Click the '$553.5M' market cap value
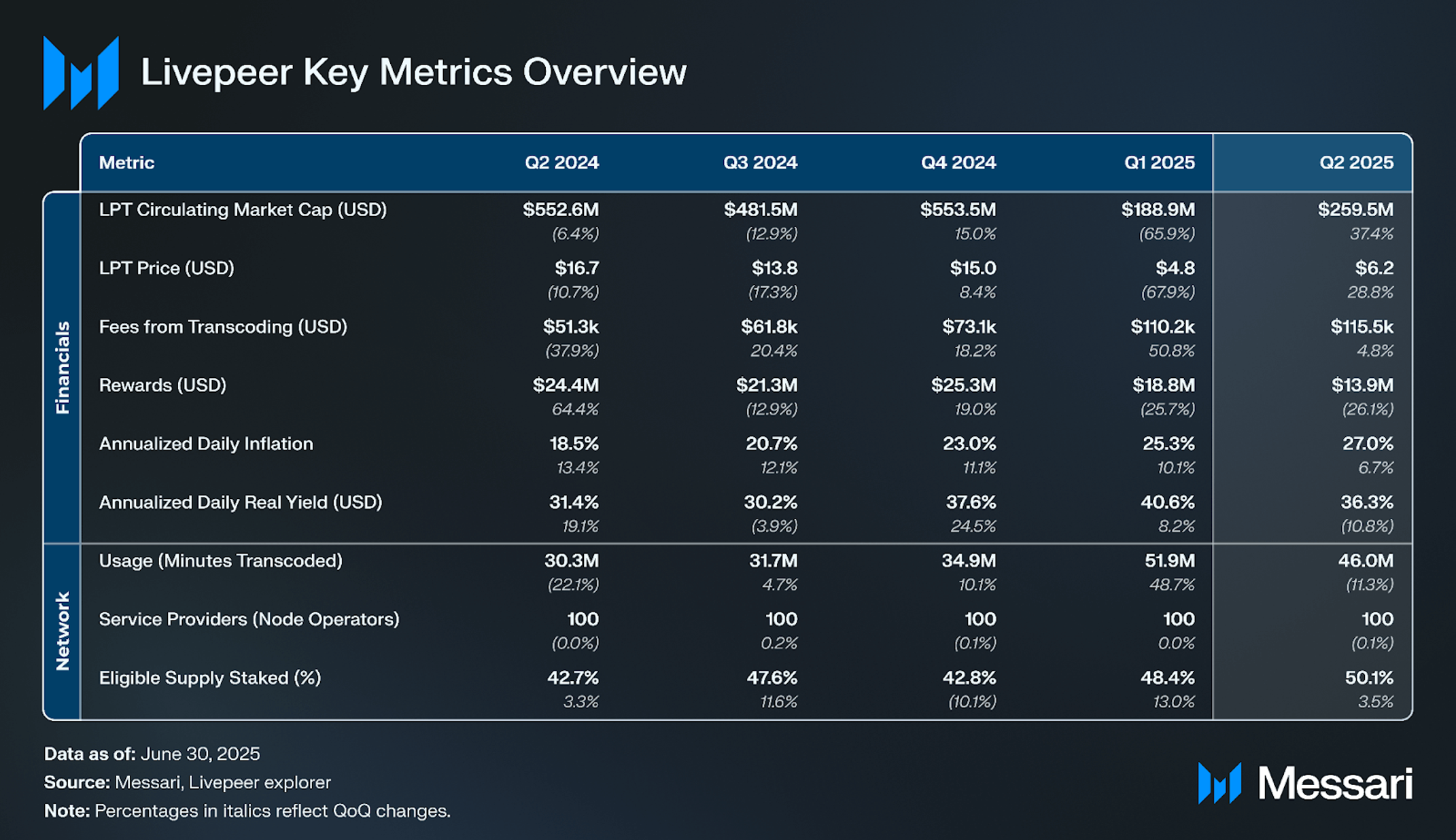 tap(958, 209)
